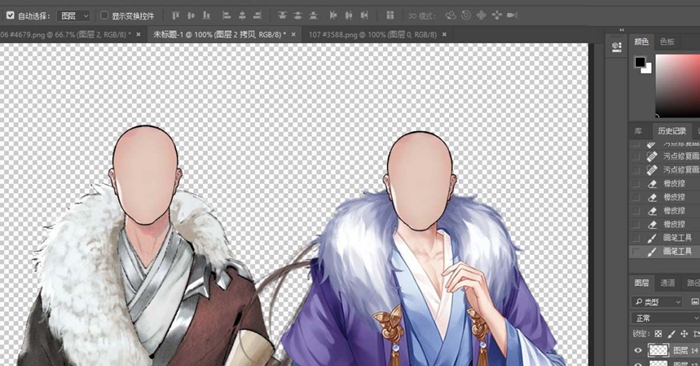
Task: Align bottom edges of layers
Action: [x=207, y=16]
